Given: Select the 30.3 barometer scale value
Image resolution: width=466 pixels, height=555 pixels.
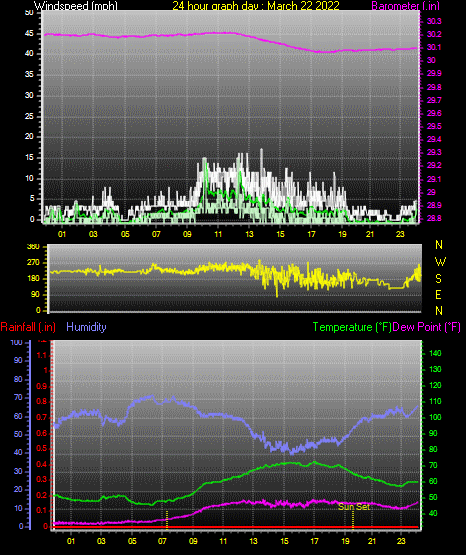Looking at the screenshot, I should 434,21.
